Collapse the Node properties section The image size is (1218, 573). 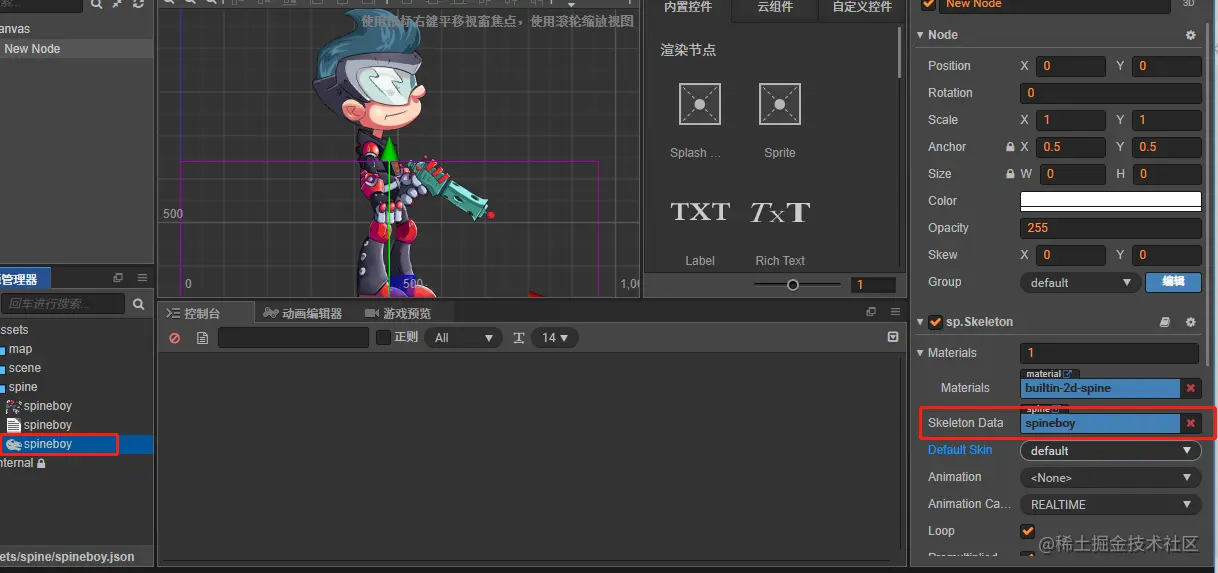click(x=920, y=35)
